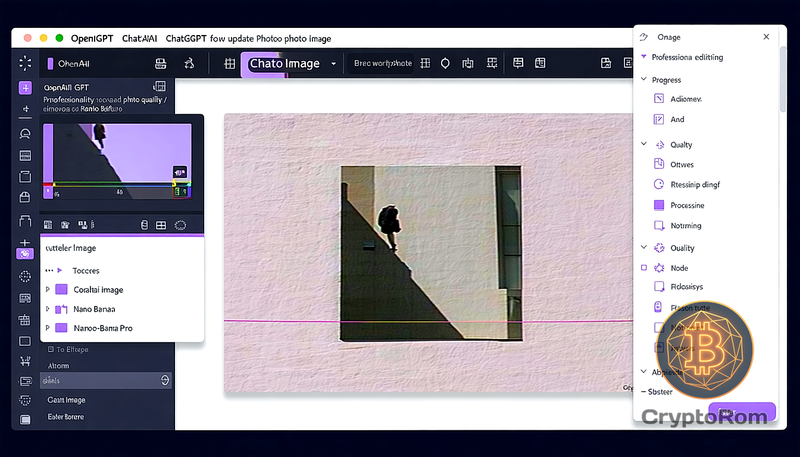Viewport: 800px width, 457px height.
Task: Select the Atrorm entry in the side panel
Action: [x=58, y=366]
